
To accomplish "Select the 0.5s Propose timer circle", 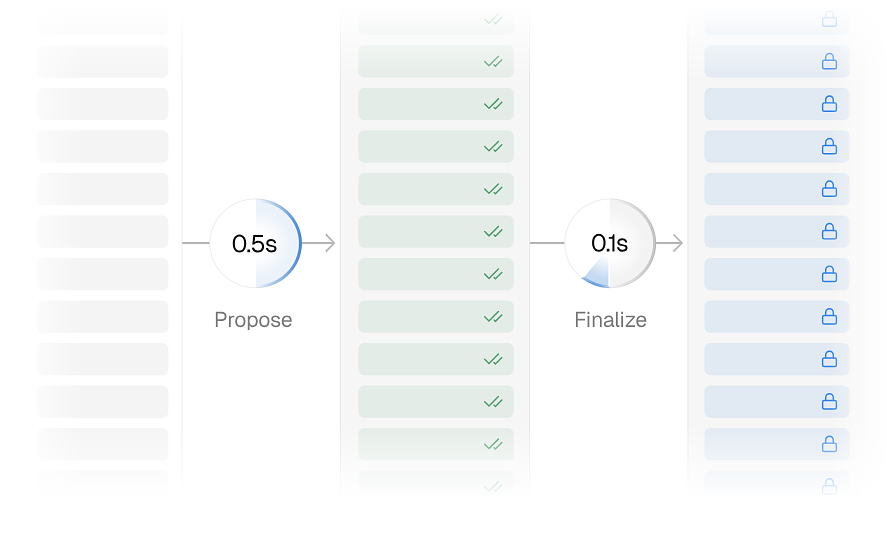I will point(255,243).
